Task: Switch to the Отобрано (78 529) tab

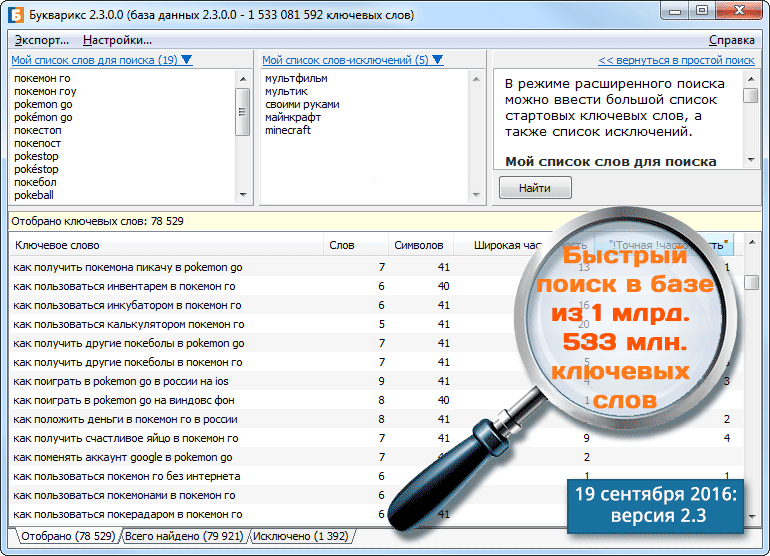Action: (68, 536)
